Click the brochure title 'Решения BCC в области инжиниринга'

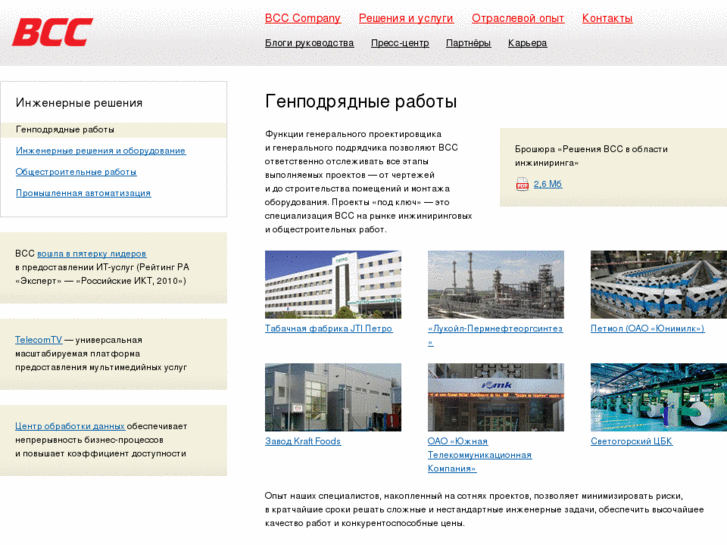pos(591,156)
